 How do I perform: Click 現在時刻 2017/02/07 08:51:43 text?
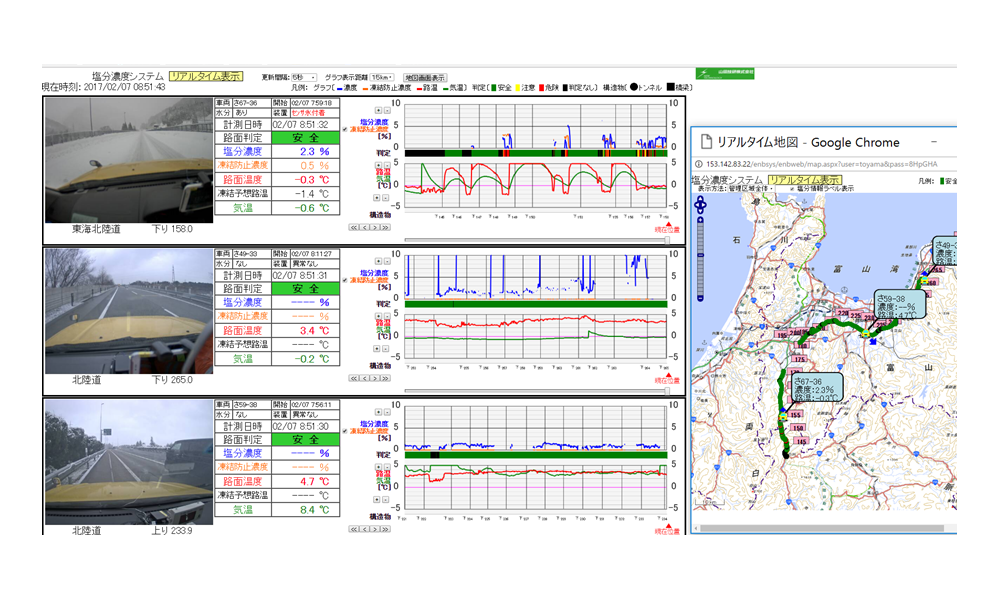103,87
